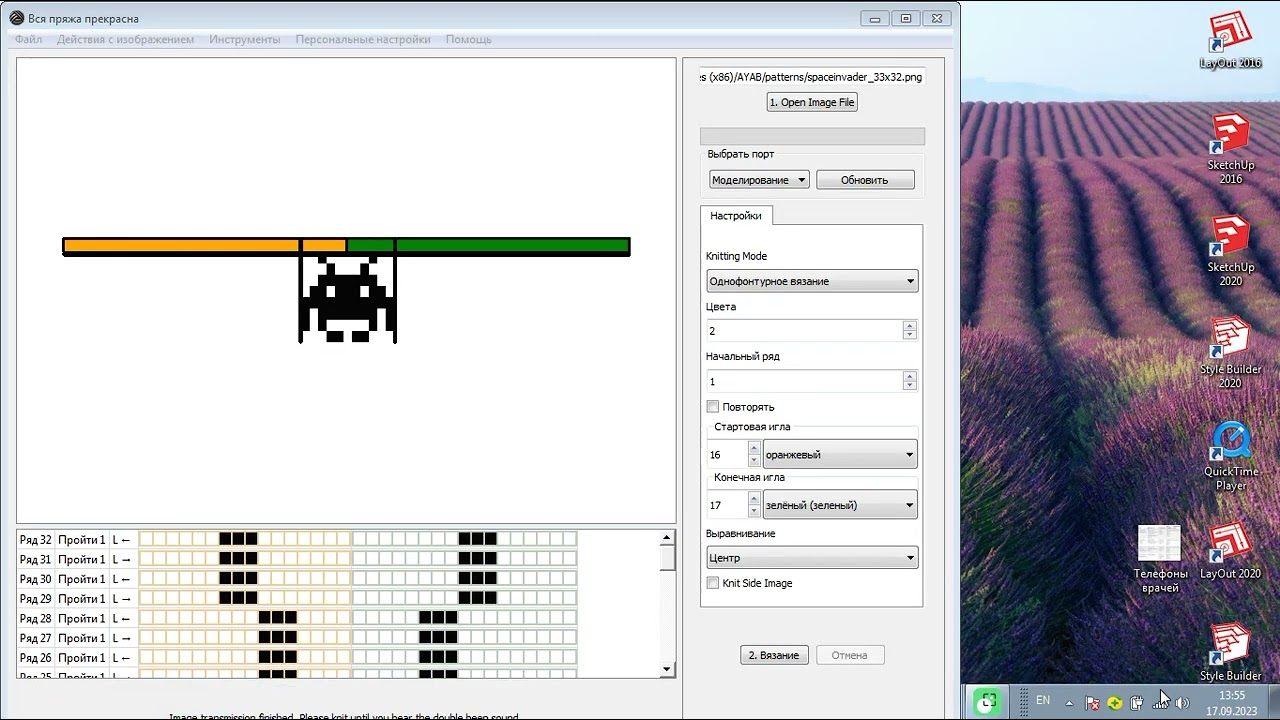Click the 1. Open Image File button
Viewport: 1280px width, 720px height.
click(x=812, y=102)
